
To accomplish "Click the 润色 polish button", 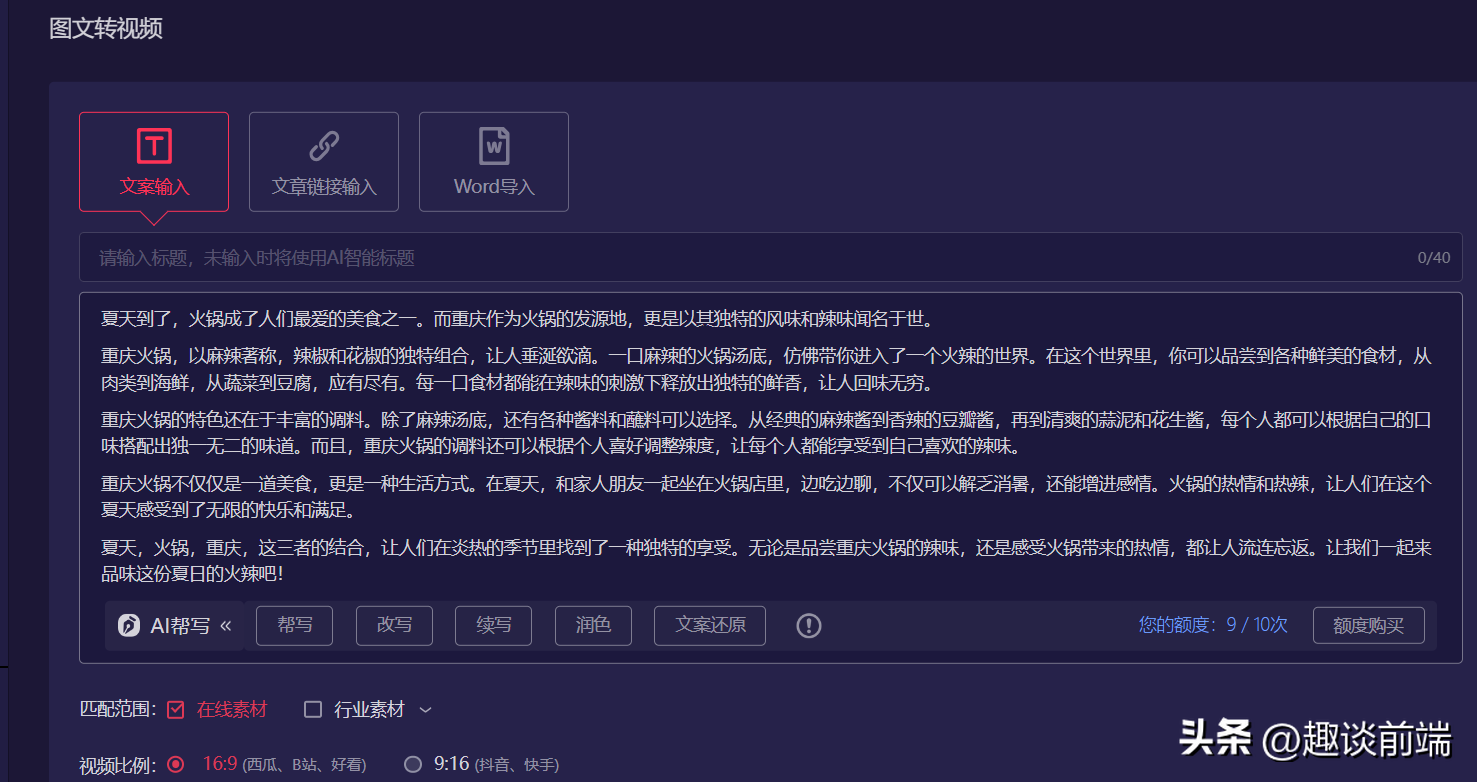I will [x=593, y=626].
